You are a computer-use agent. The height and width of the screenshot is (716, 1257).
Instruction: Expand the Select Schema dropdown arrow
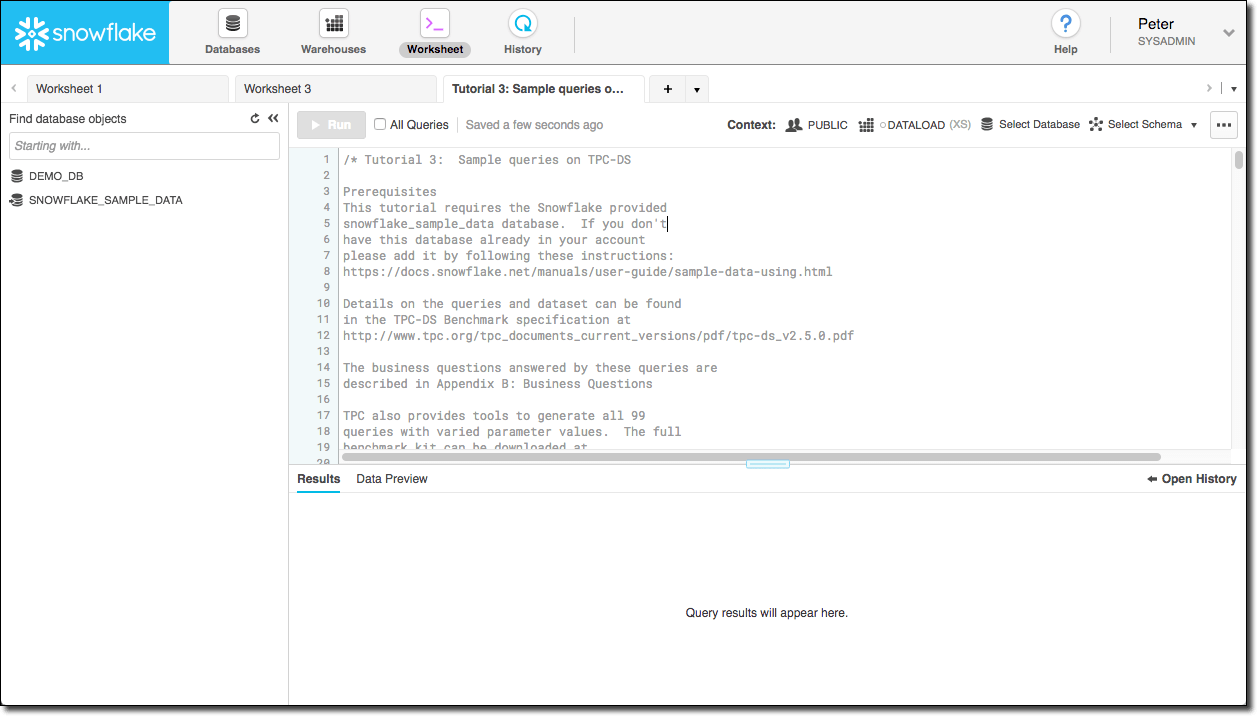tap(1194, 125)
